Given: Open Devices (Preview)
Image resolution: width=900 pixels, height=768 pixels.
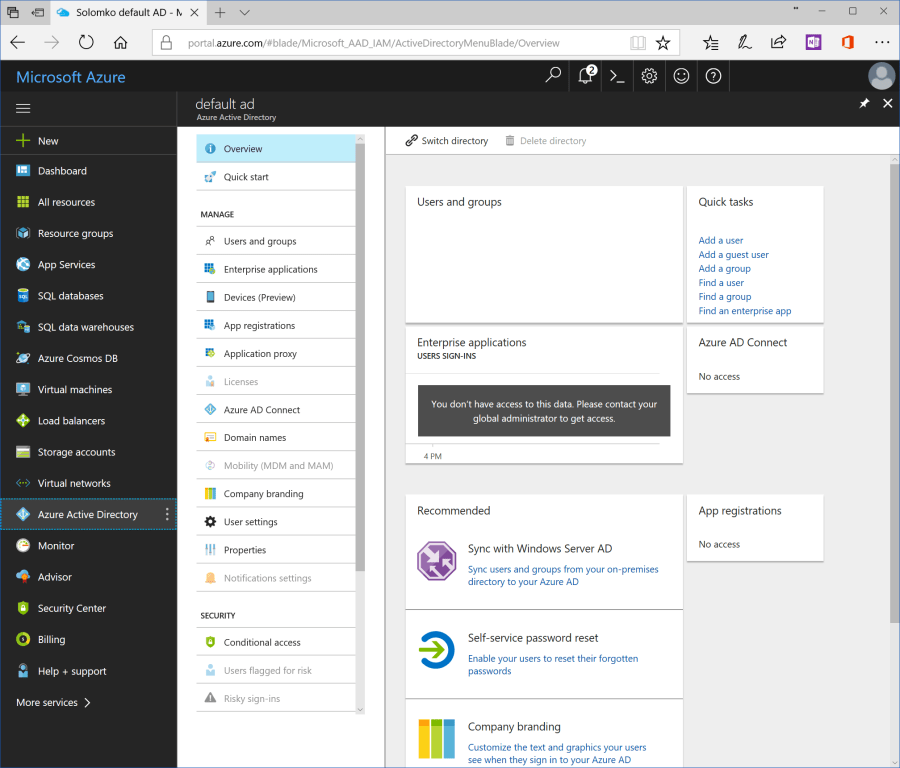Looking at the screenshot, I should coord(276,297).
